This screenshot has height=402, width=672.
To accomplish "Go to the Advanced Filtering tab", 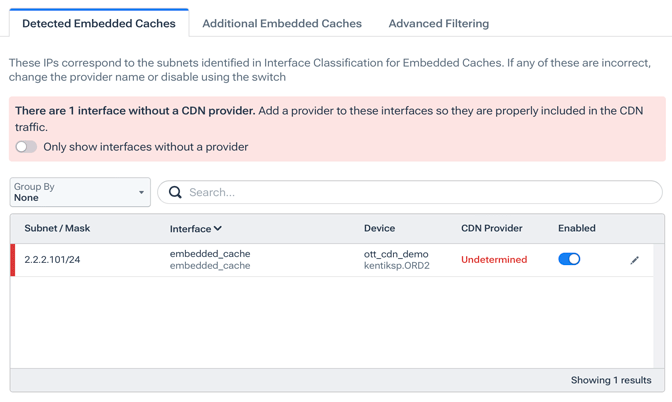I will click(x=438, y=23).
